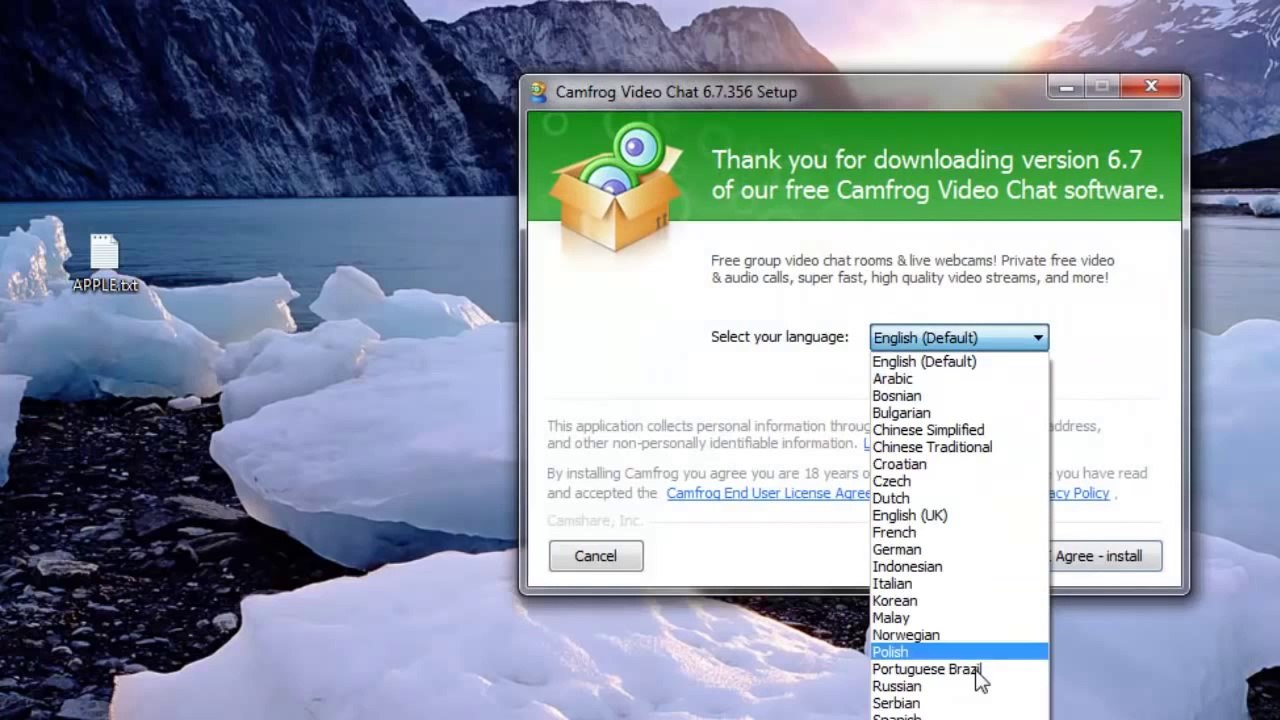Choose Chinese Simplified language option
The height and width of the screenshot is (720, 1280).
tap(960, 430)
